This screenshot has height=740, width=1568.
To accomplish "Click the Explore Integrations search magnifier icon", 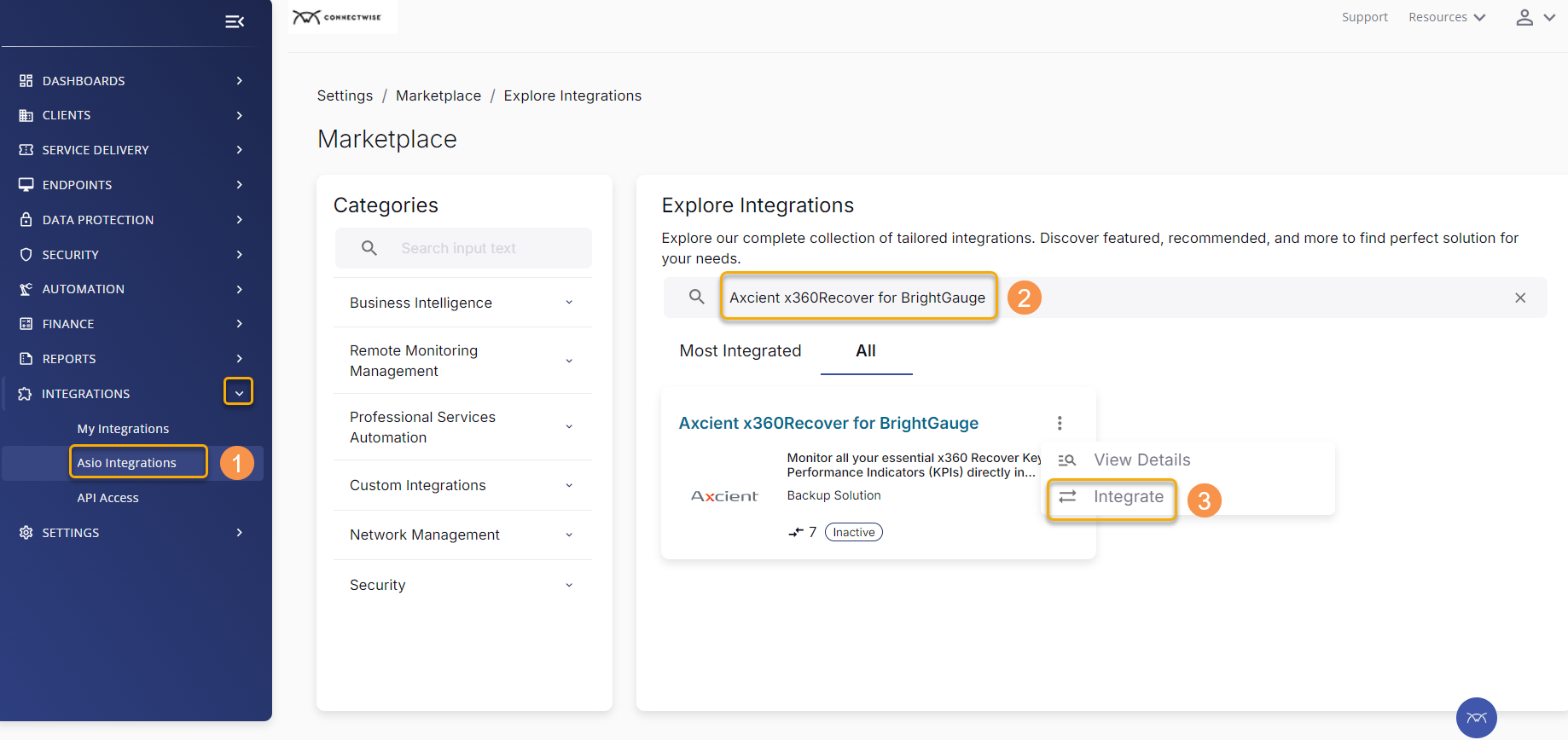I will click(697, 297).
